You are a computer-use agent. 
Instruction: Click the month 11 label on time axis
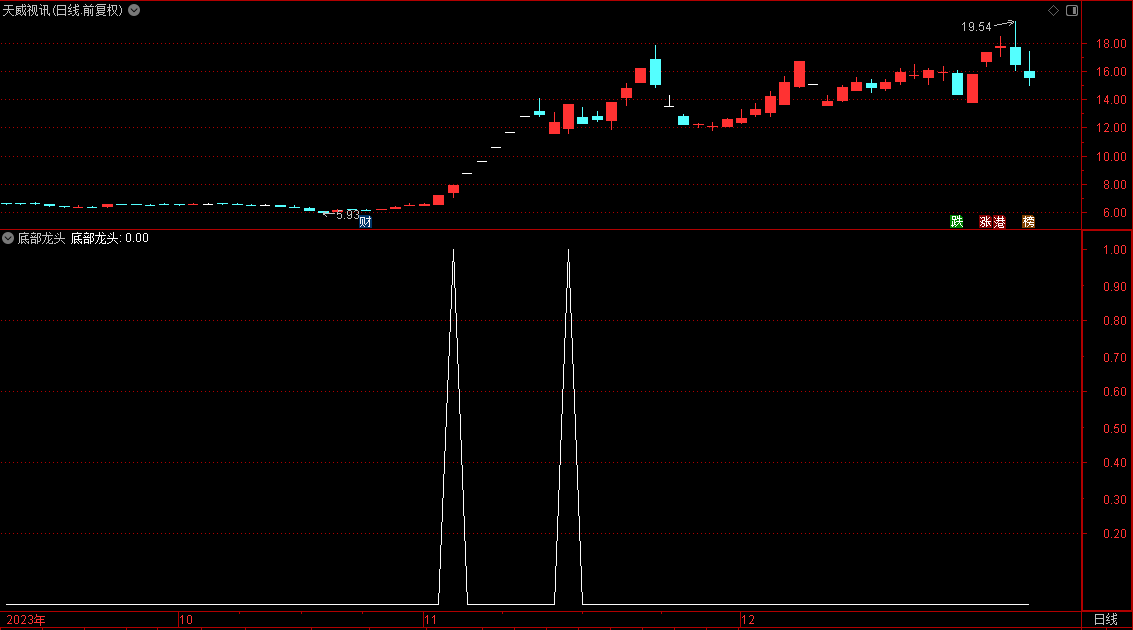[x=431, y=620]
